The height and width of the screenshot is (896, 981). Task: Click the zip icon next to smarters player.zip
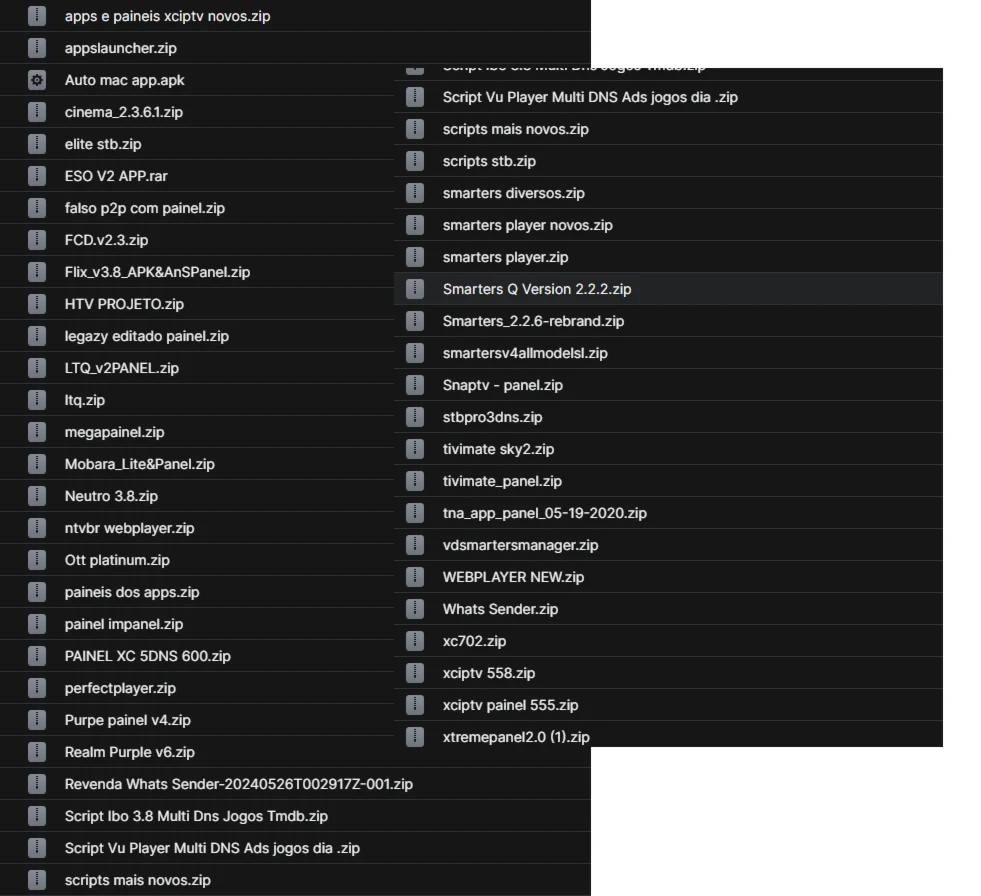coord(415,257)
